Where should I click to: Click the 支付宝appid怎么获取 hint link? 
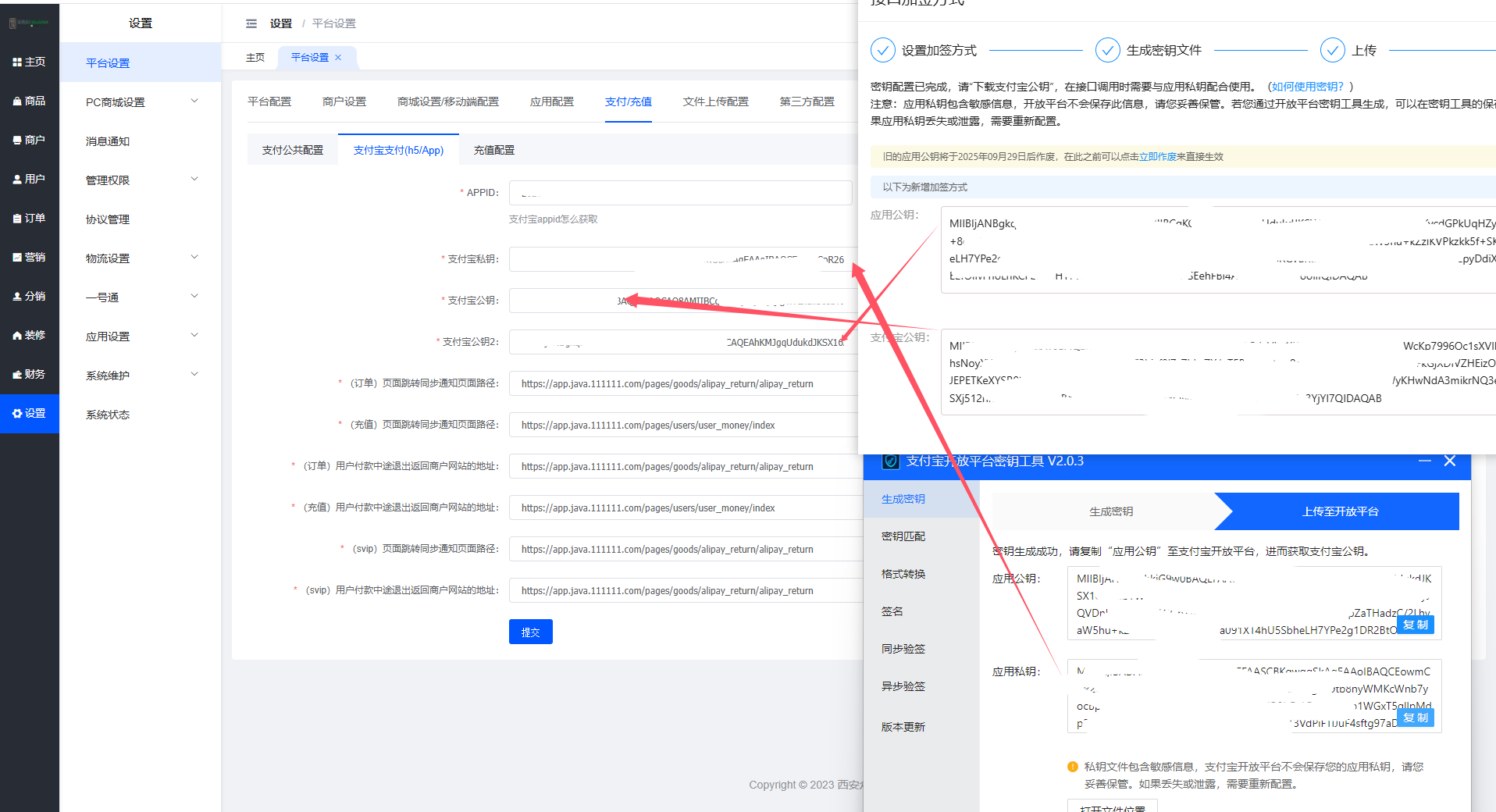click(x=554, y=219)
